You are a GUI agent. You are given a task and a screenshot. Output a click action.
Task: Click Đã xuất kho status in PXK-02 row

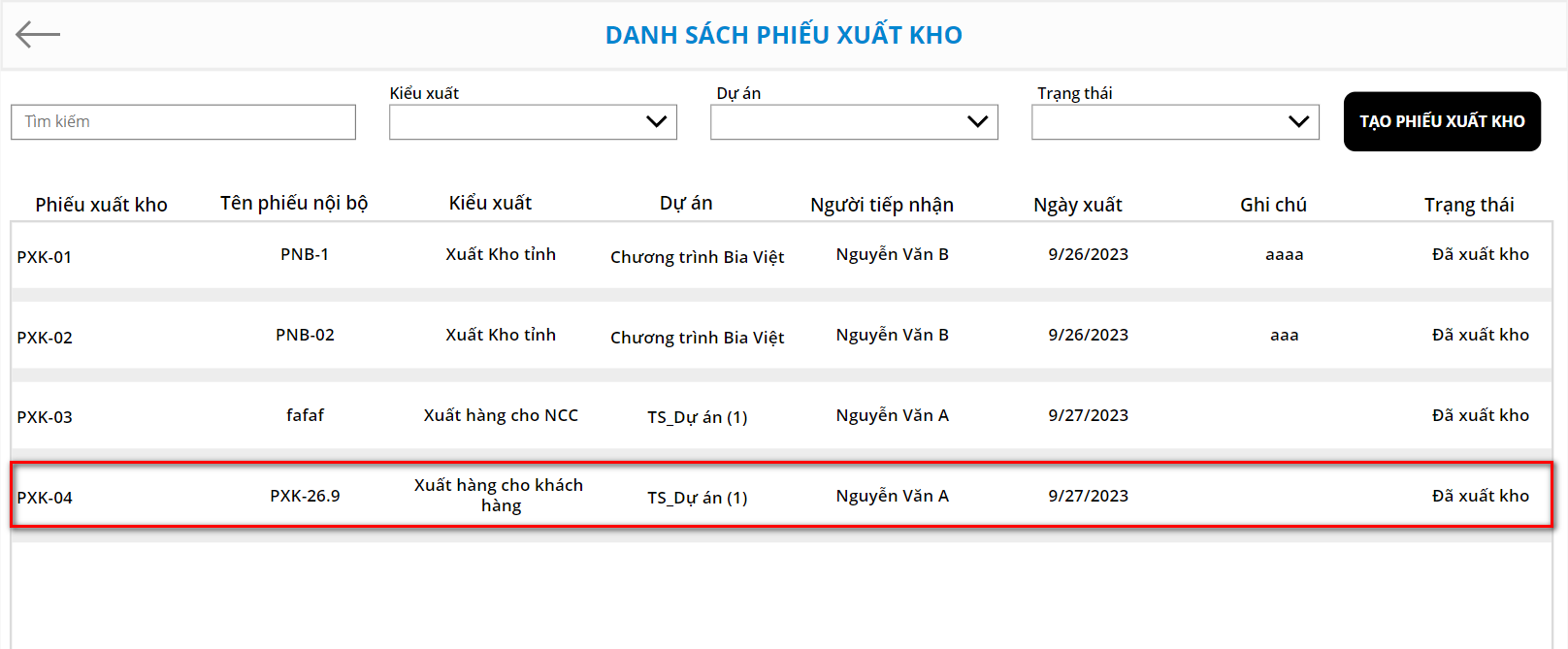tap(1481, 335)
